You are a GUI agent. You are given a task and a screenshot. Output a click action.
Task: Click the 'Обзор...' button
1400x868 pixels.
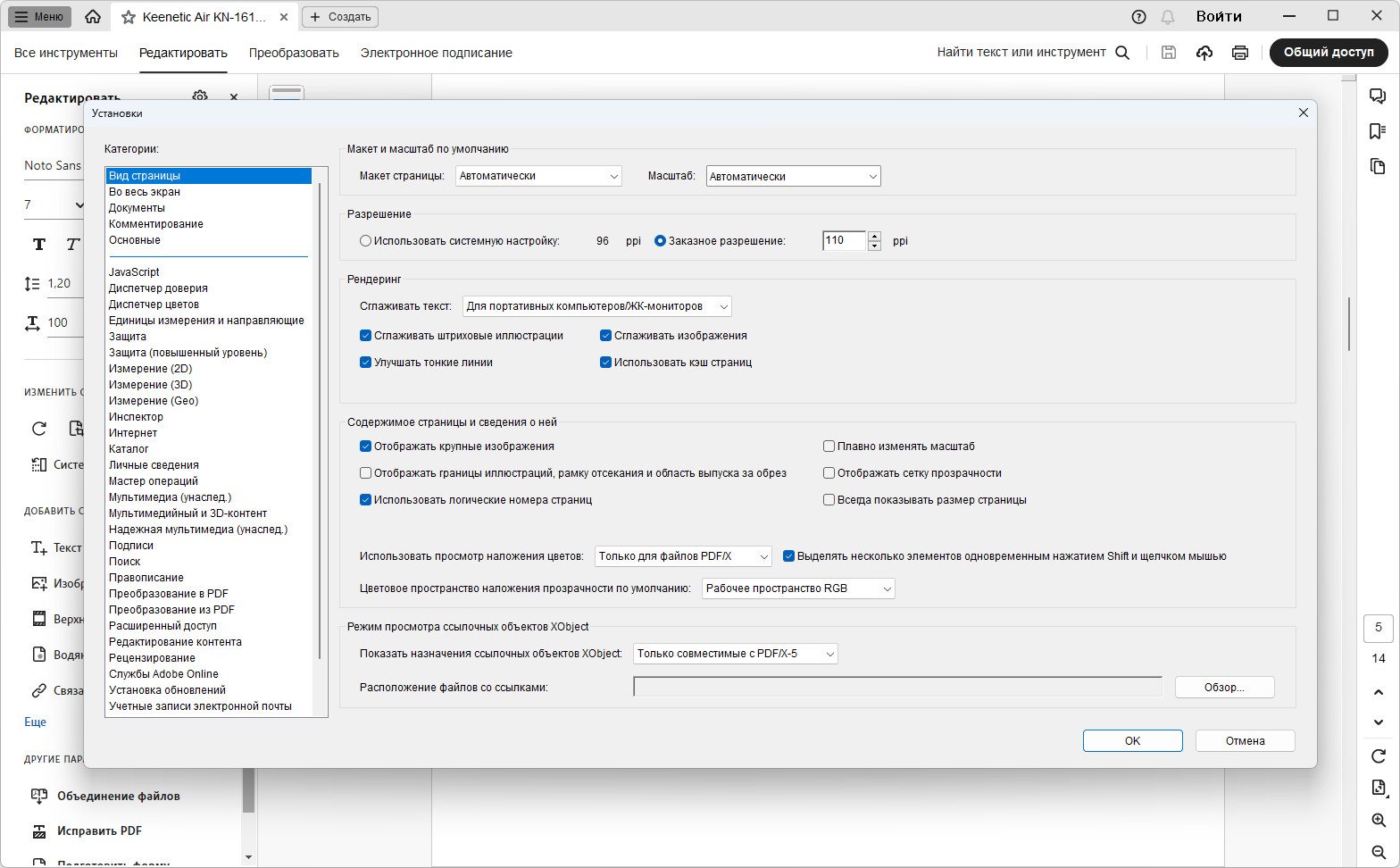1224,687
